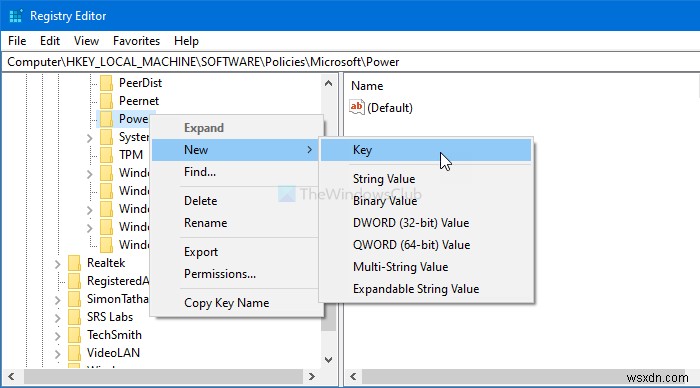Select Binary Value in the submenu
Viewport: 700px width, 388px height.
(426, 201)
